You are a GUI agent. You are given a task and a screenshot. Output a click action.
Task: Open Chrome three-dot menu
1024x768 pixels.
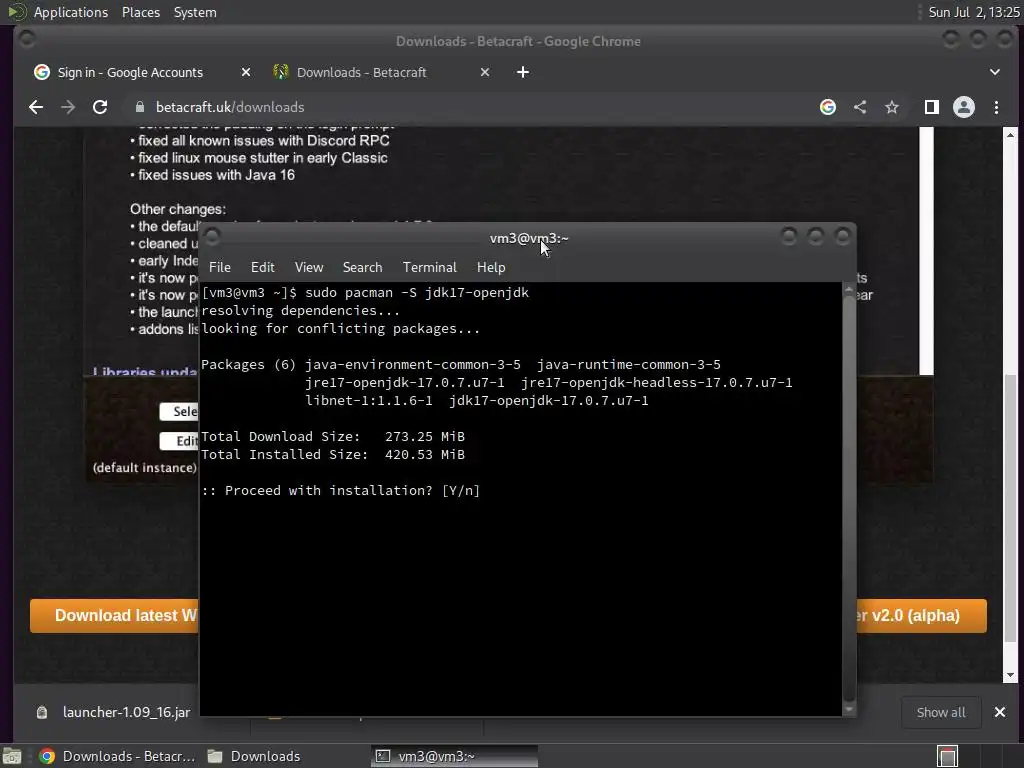tap(997, 107)
